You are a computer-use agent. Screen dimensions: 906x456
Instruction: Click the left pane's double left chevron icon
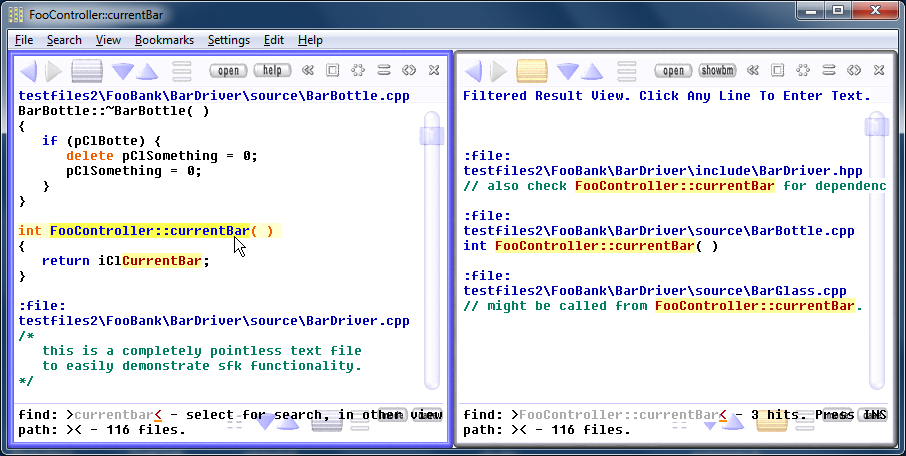[x=308, y=71]
